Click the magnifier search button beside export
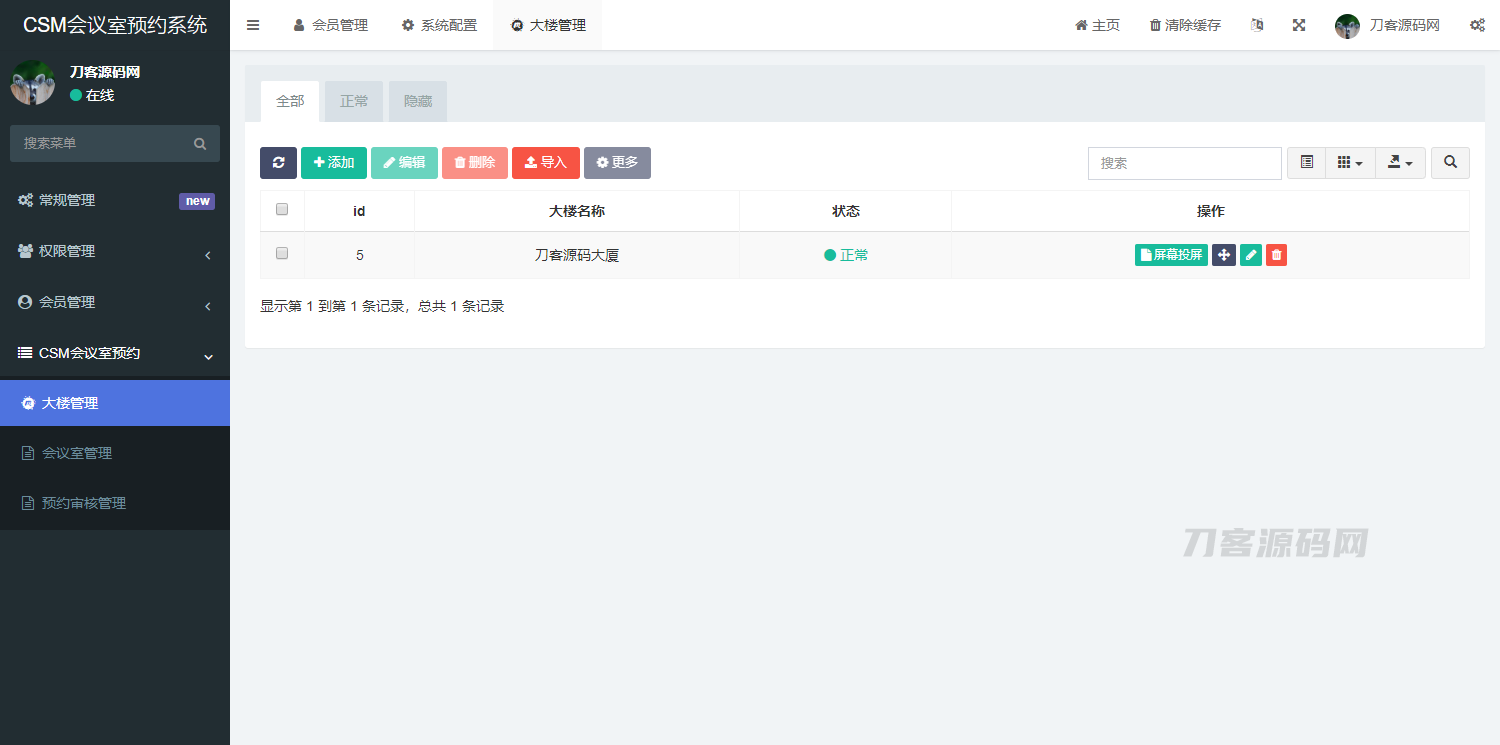1500x745 pixels. tap(1450, 163)
